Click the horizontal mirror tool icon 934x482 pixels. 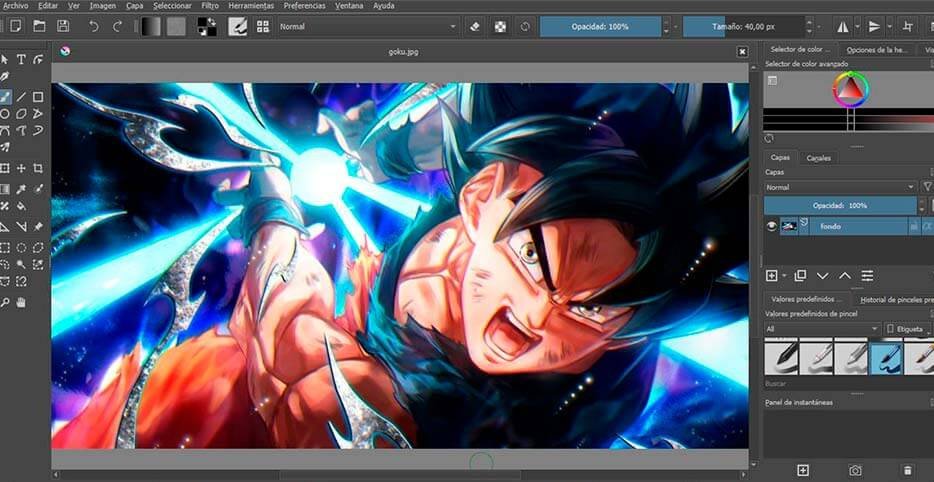pyautogui.click(x=841, y=26)
